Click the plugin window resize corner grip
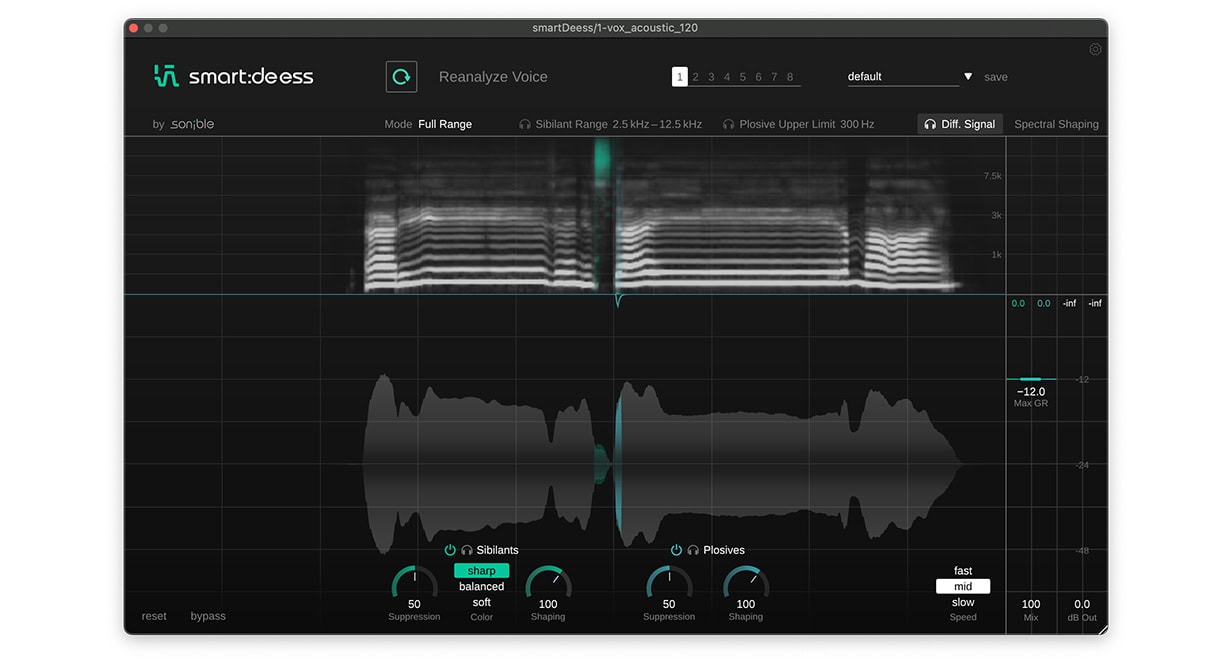The image size is (1232, 661). pyautogui.click(x=1102, y=629)
